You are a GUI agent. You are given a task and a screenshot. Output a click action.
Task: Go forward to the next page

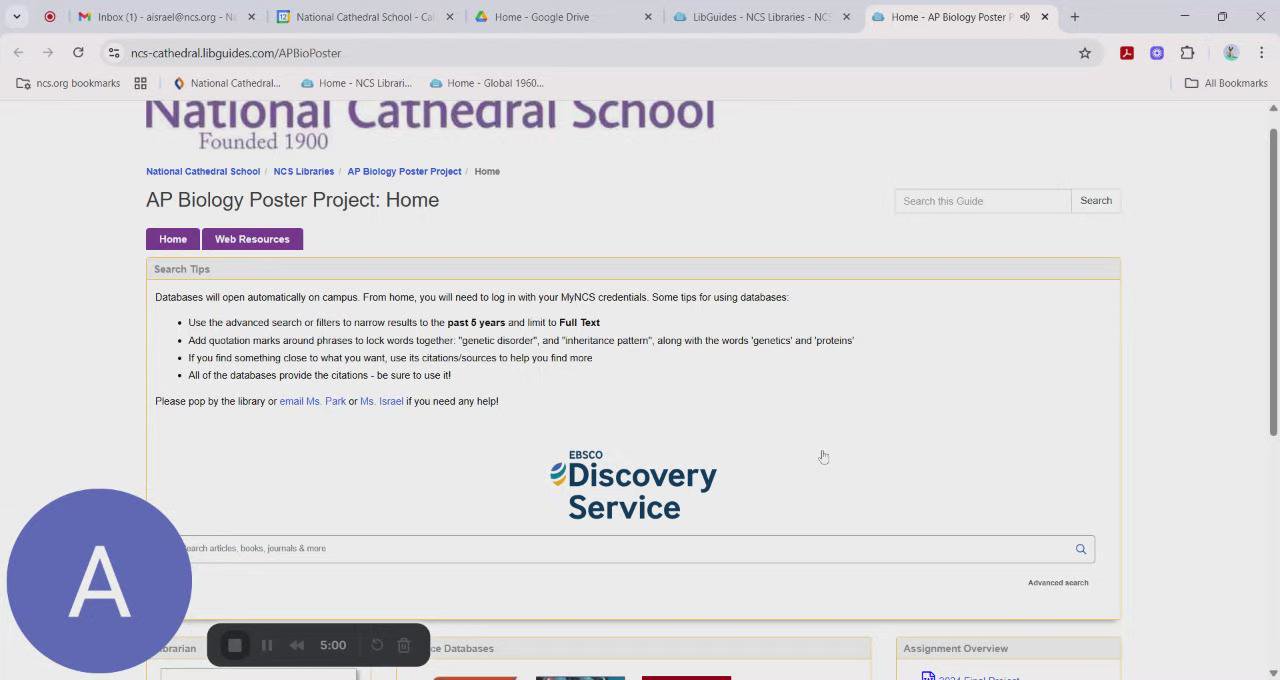48,53
